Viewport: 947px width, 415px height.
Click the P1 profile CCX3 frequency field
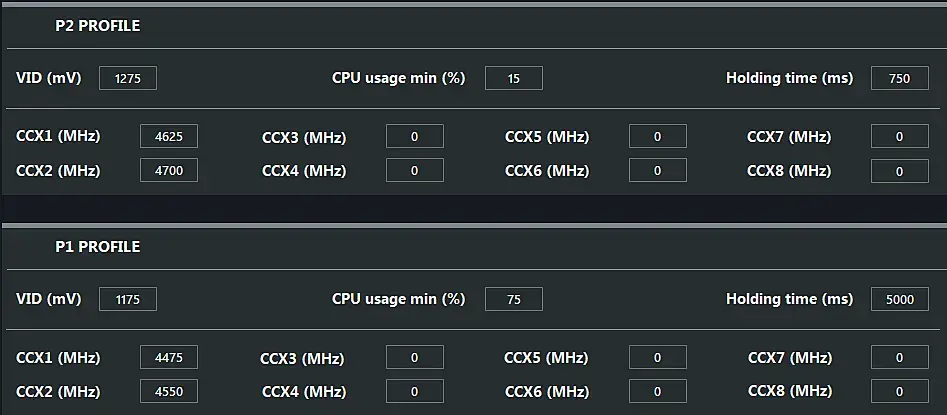(415, 358)
